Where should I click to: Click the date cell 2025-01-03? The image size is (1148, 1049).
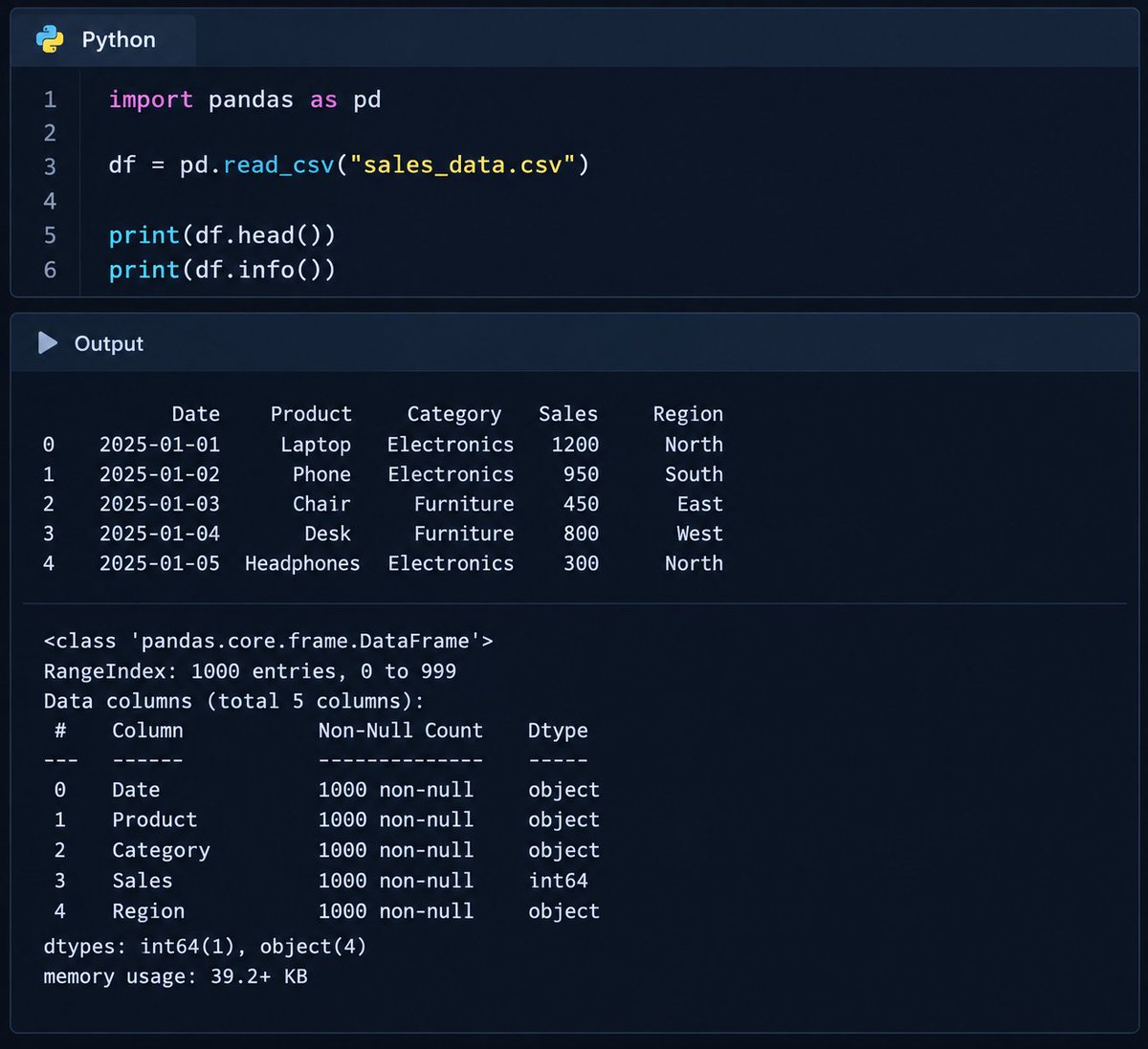(x=160, y=504)
